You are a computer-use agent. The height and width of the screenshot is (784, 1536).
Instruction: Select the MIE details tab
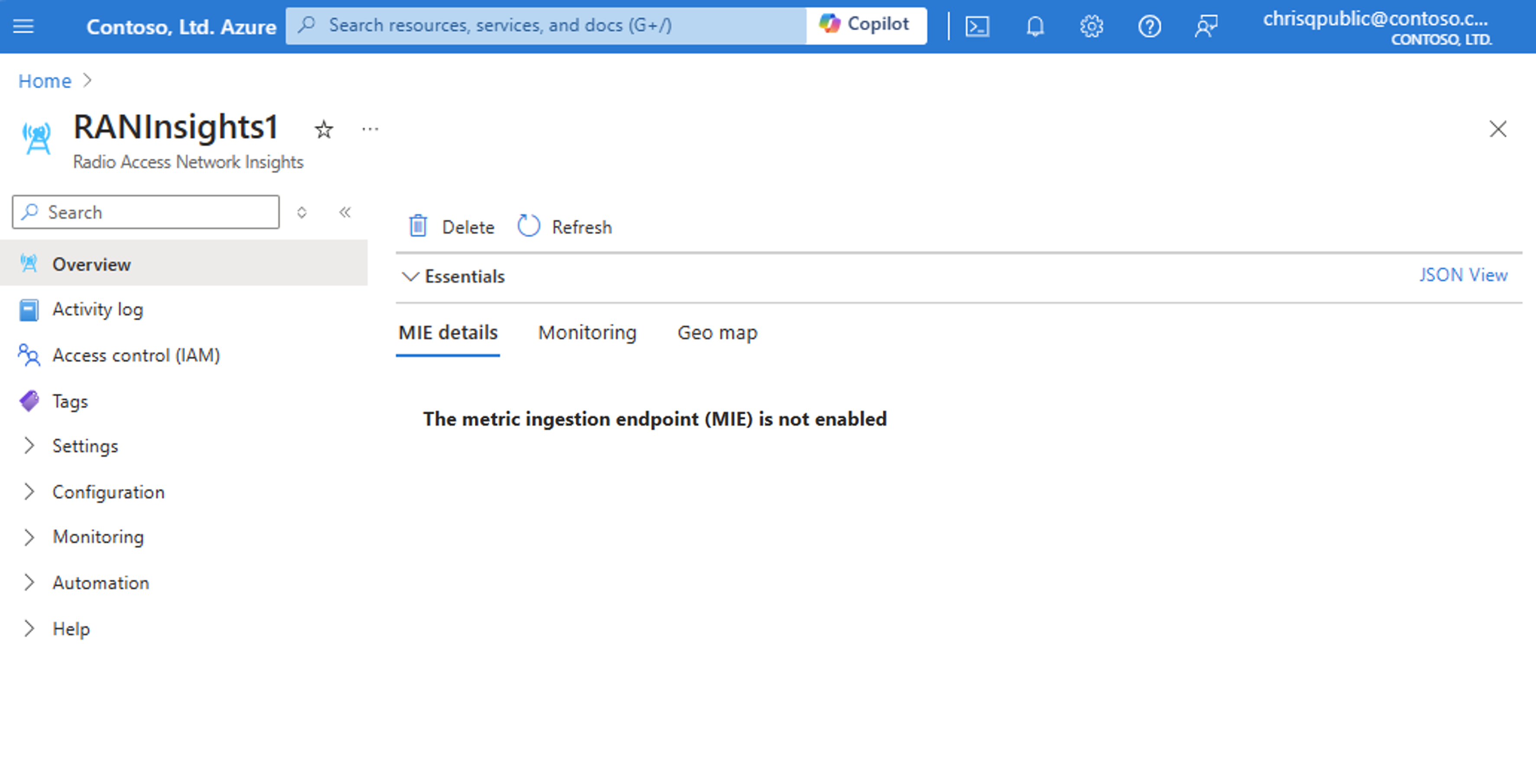pyautogui.click(x=448, y=332)
